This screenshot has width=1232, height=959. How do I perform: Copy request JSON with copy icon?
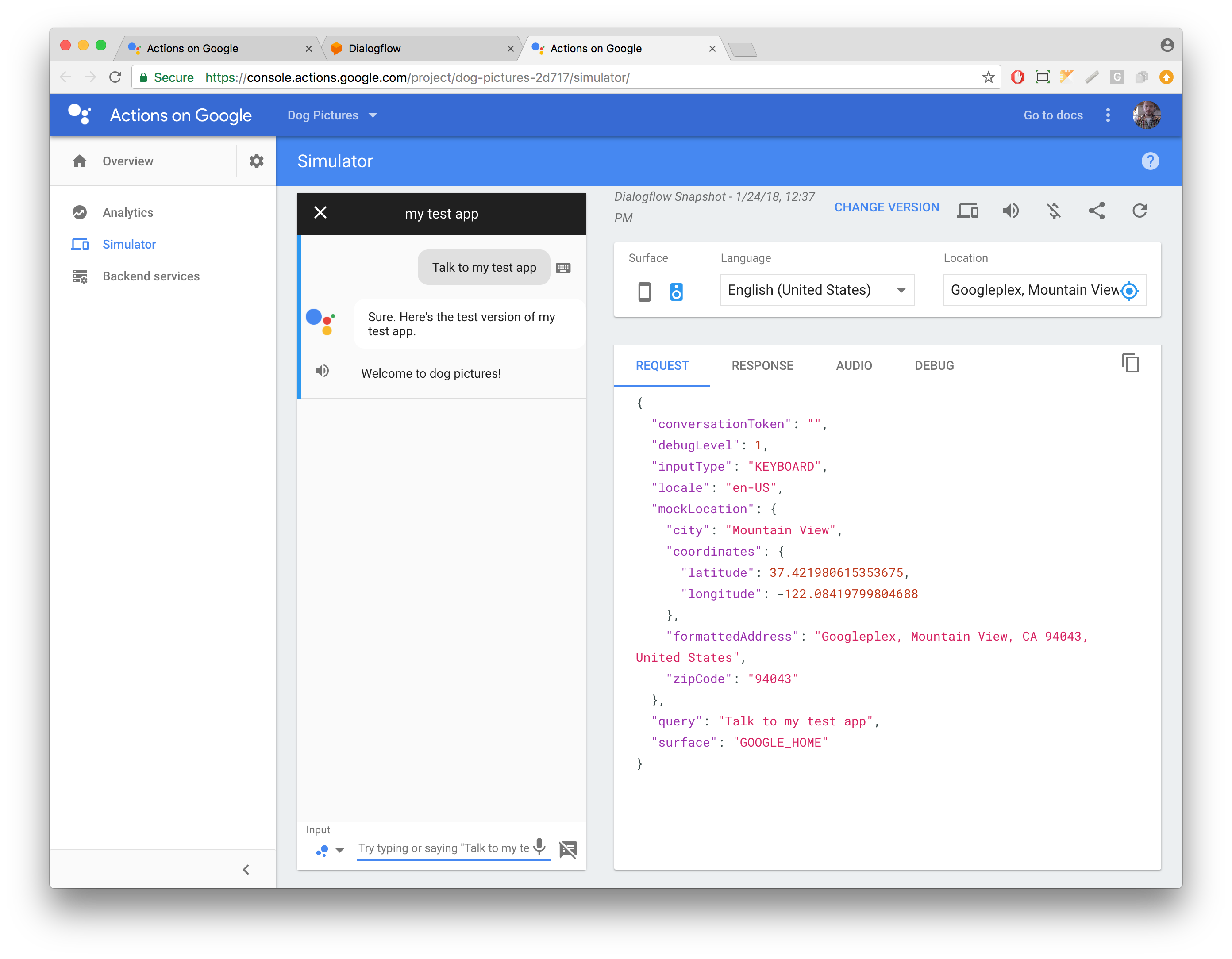pyautogui.click(x=1131, y=363)
